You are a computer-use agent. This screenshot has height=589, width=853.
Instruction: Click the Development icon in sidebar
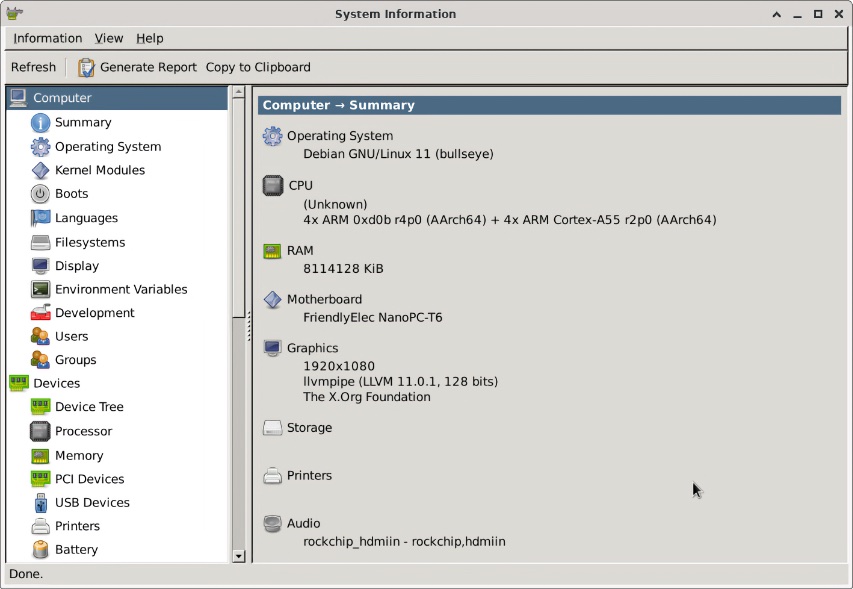pos(40,313)
